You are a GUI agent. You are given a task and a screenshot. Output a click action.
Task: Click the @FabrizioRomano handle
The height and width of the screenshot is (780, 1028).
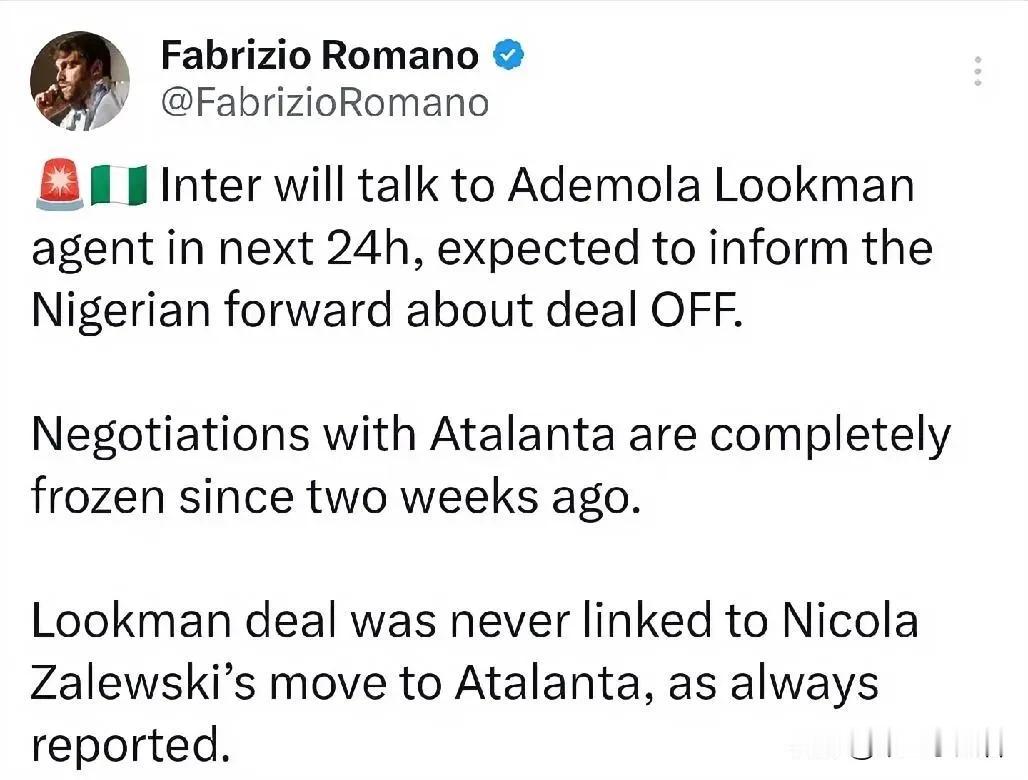[x=325, y=102]
